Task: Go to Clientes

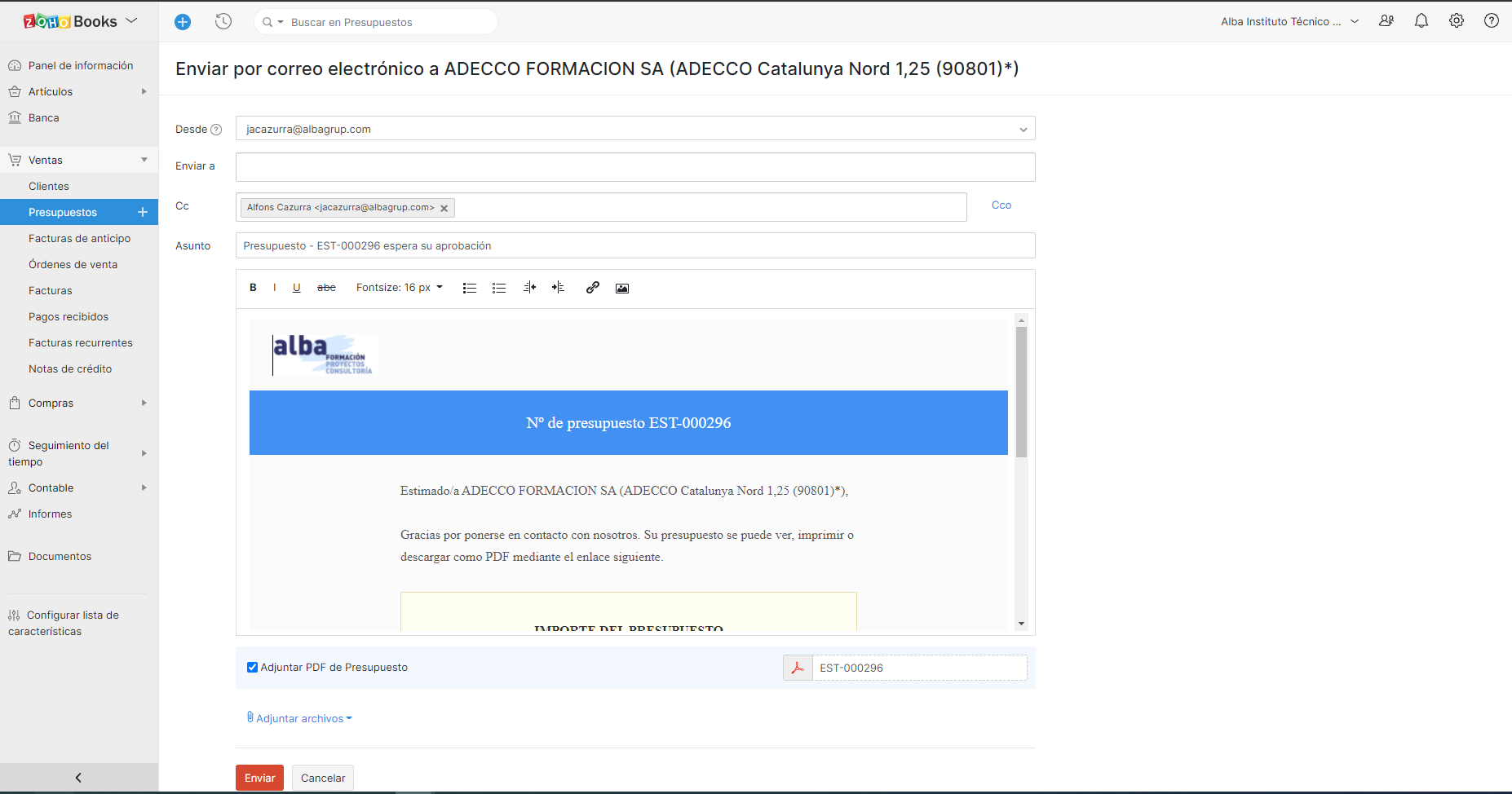Action: tap(79, 186)
